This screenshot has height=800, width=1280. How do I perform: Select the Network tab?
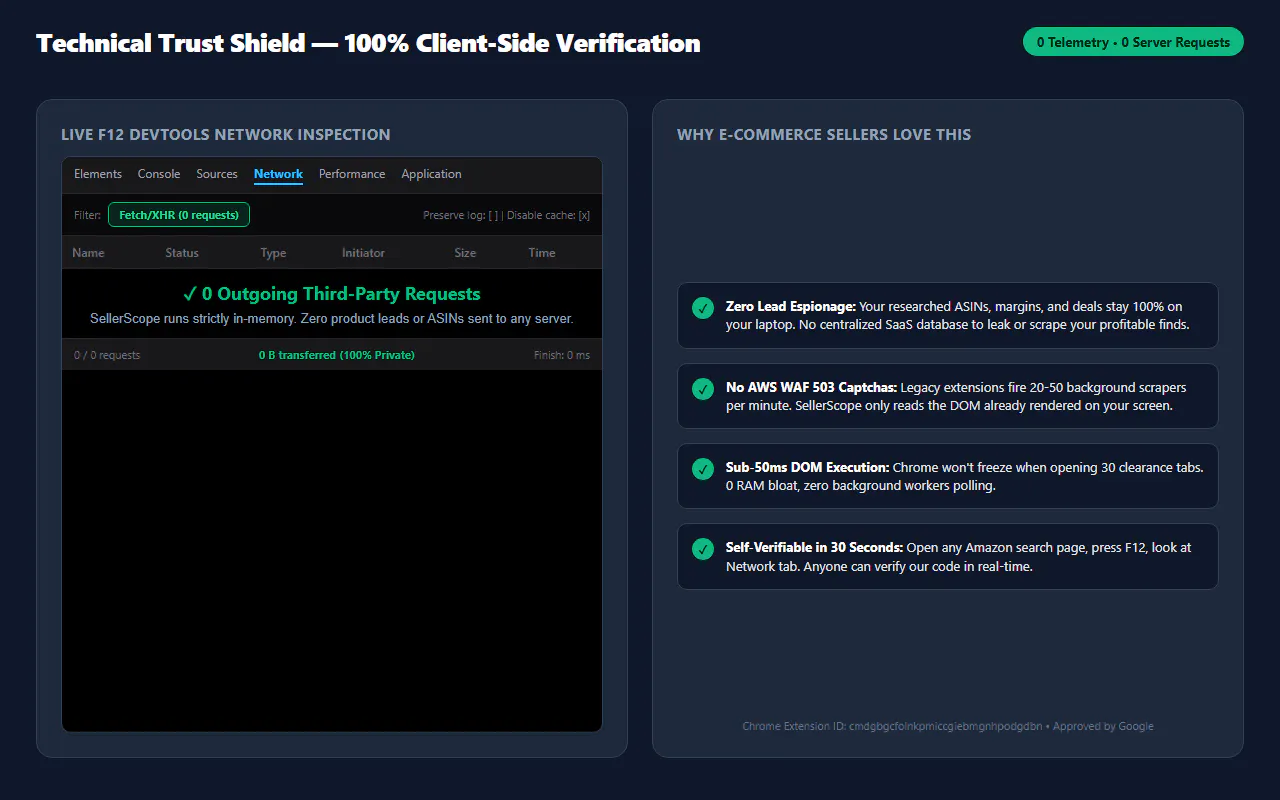278,174
